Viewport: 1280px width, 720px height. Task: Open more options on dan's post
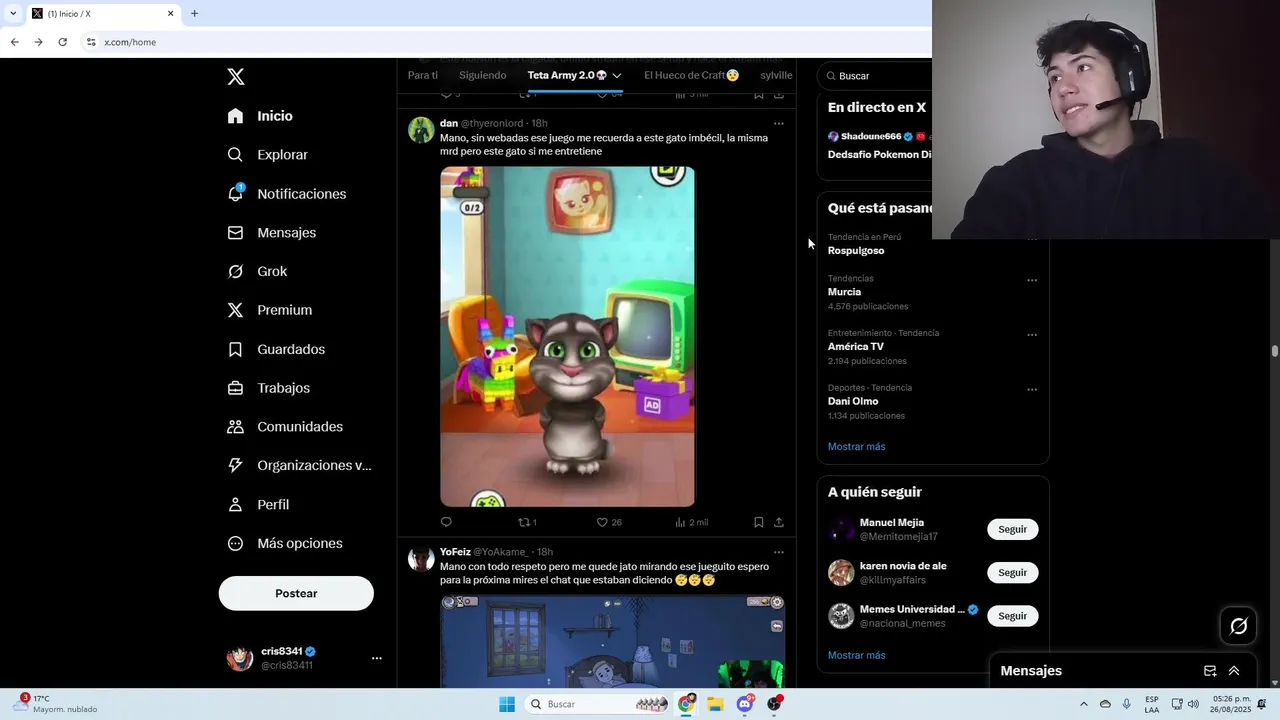(x=779, y=124)
